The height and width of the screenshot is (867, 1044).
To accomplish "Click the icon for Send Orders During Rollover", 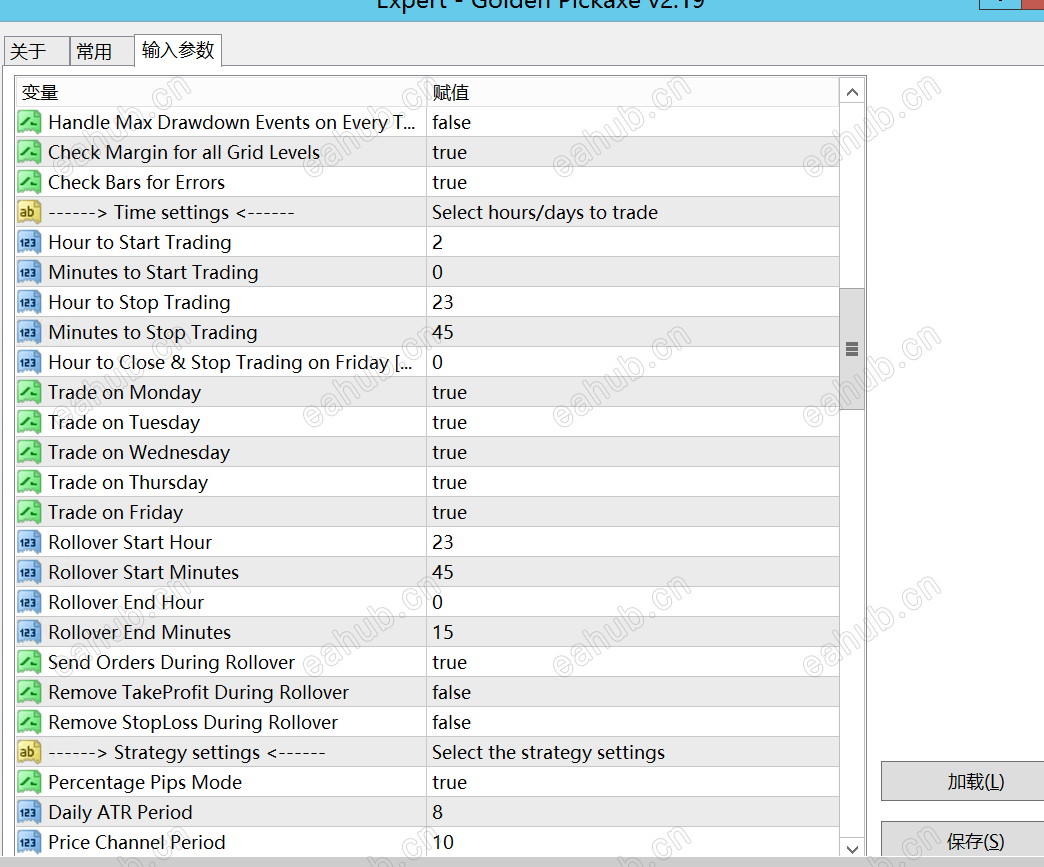I will coord(29,662).
